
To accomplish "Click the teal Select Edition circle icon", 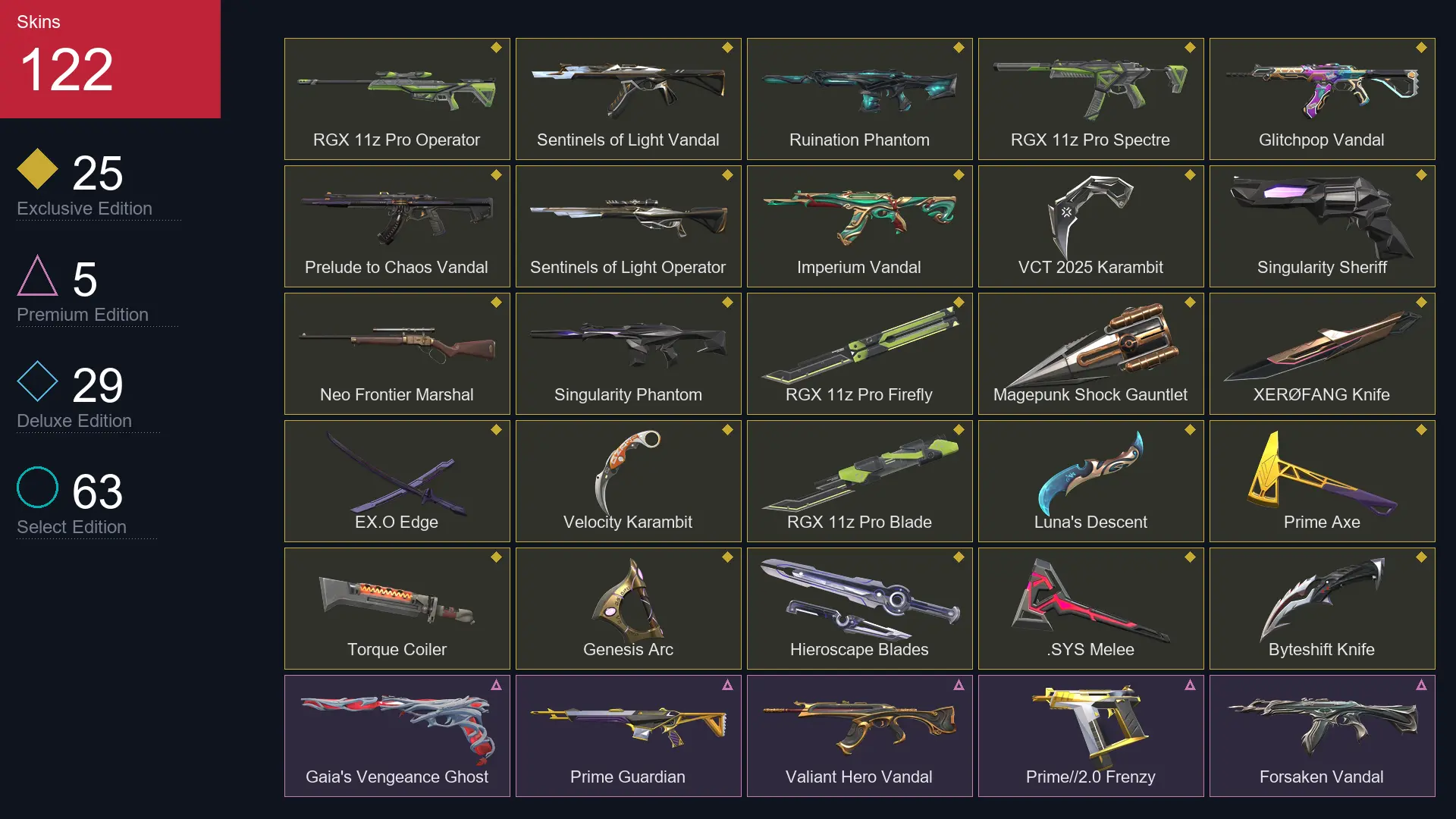I will (x=37, y=488).
